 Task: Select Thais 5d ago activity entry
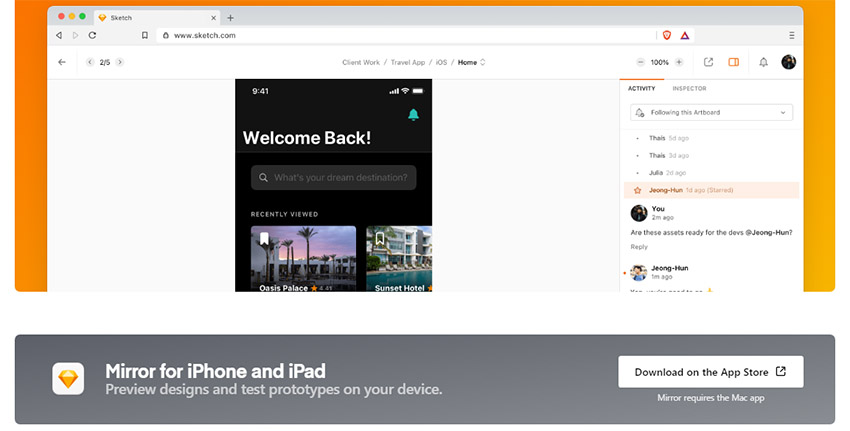[x=711, y=138]
